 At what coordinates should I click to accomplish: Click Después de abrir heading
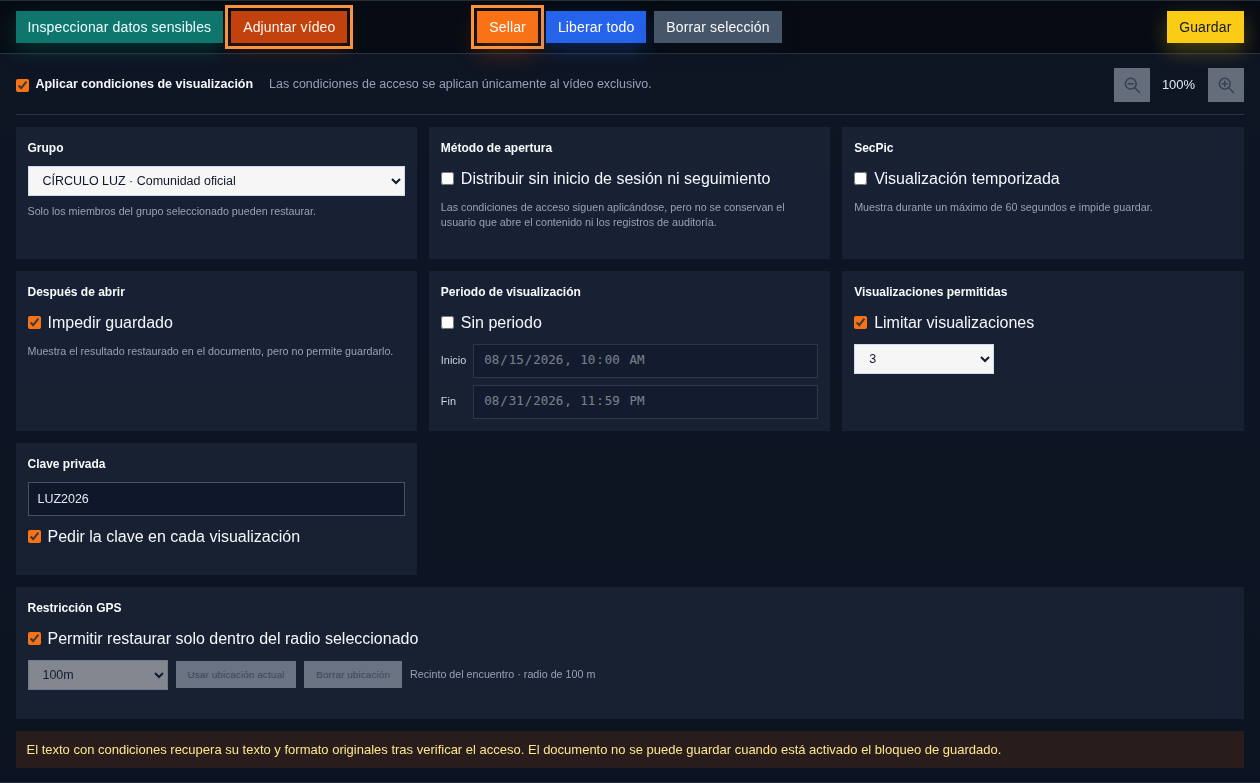click(76, 292)
